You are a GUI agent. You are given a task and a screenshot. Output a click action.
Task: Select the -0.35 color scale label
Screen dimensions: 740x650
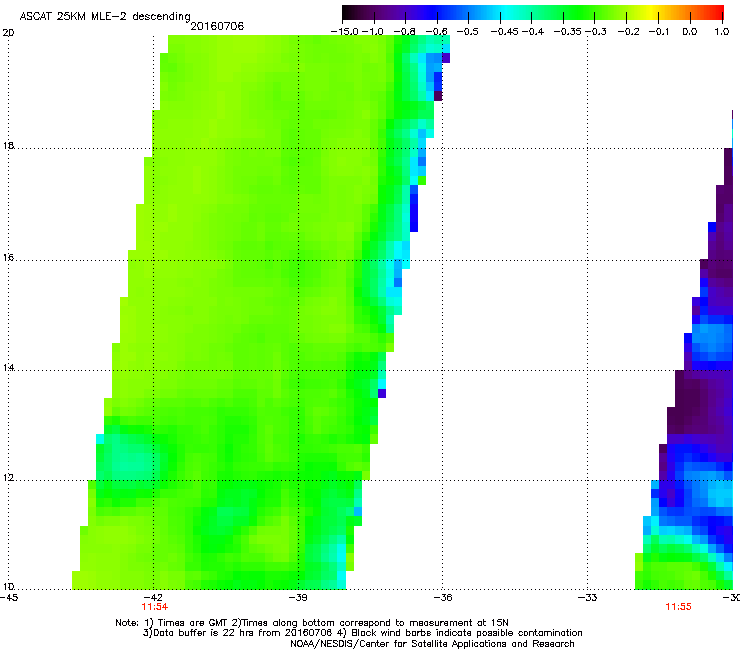click(x=568, y=32)
